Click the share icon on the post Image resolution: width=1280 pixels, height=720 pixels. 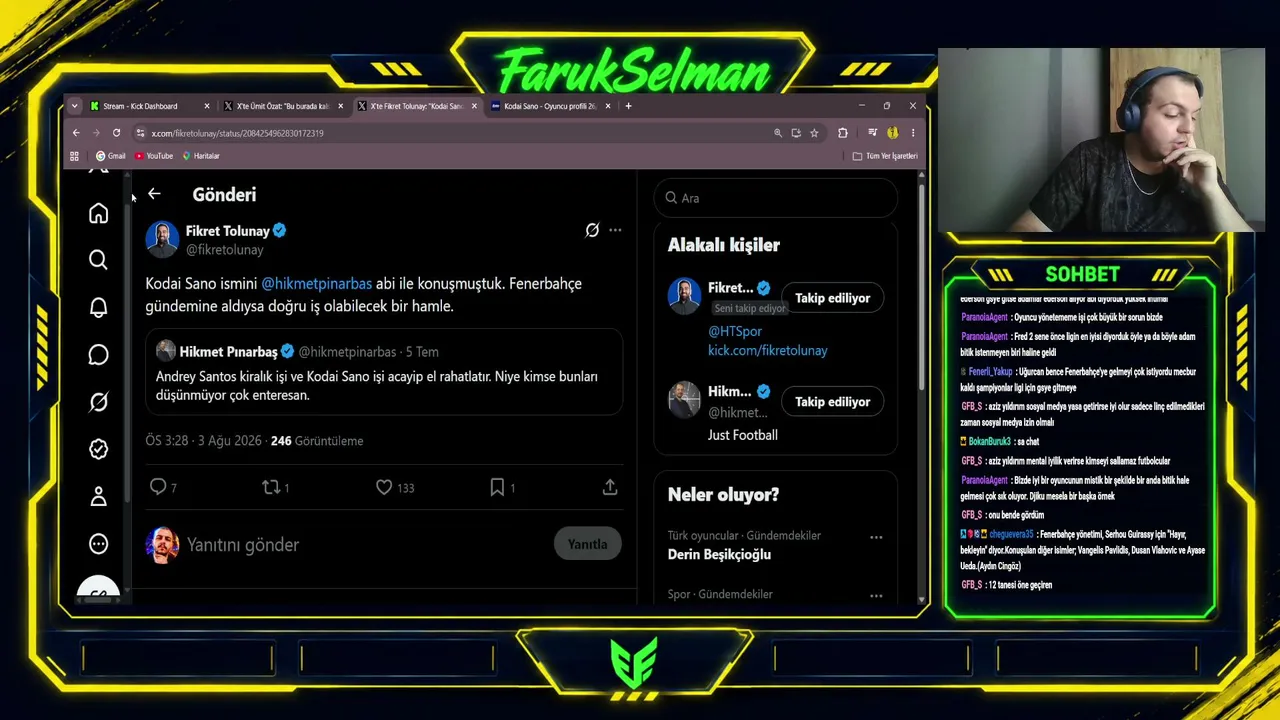tap(610, 487)
